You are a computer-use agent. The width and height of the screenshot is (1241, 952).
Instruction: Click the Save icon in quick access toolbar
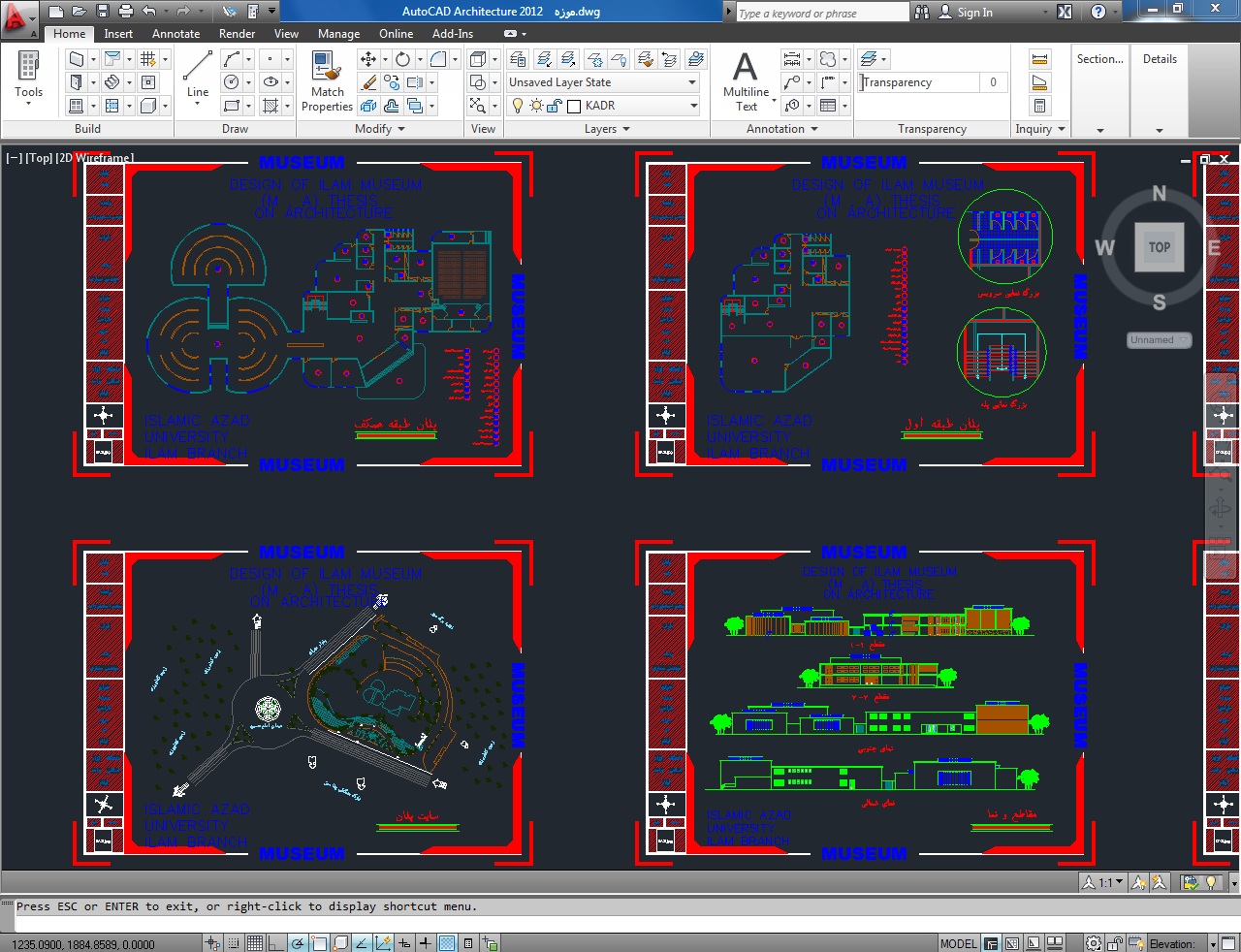[x=104, y=12]
